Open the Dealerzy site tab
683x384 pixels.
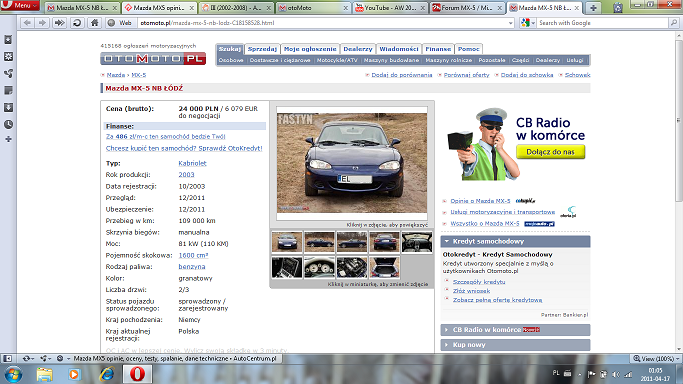[358, 49]
